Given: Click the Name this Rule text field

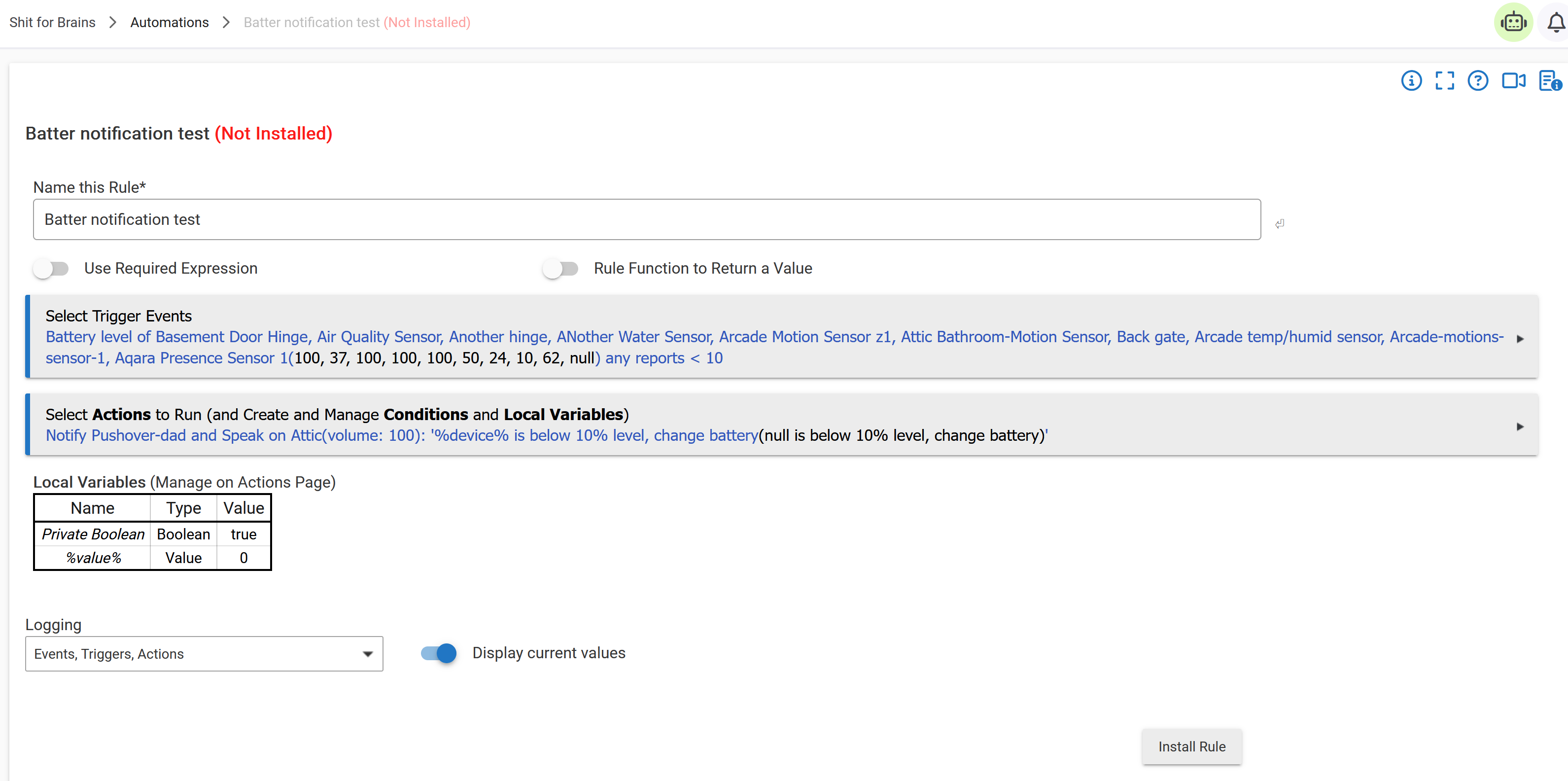Looking at the screenshot, I should (x=646, y=219).
